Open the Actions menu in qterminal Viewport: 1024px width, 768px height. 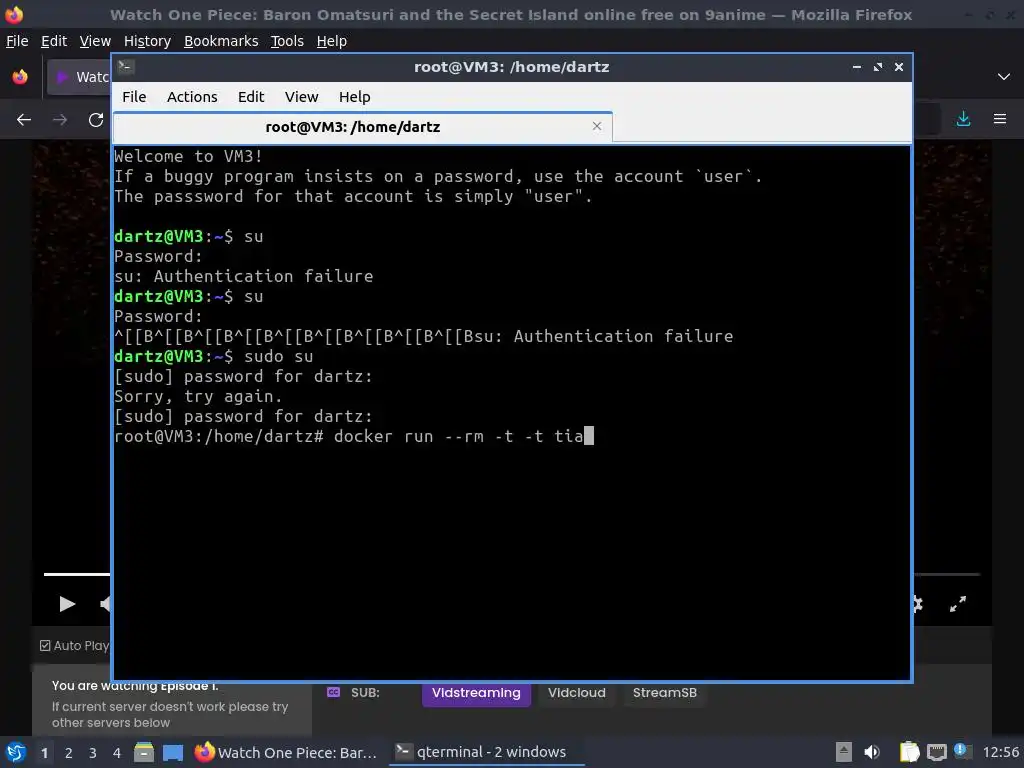tap(192, 97)
